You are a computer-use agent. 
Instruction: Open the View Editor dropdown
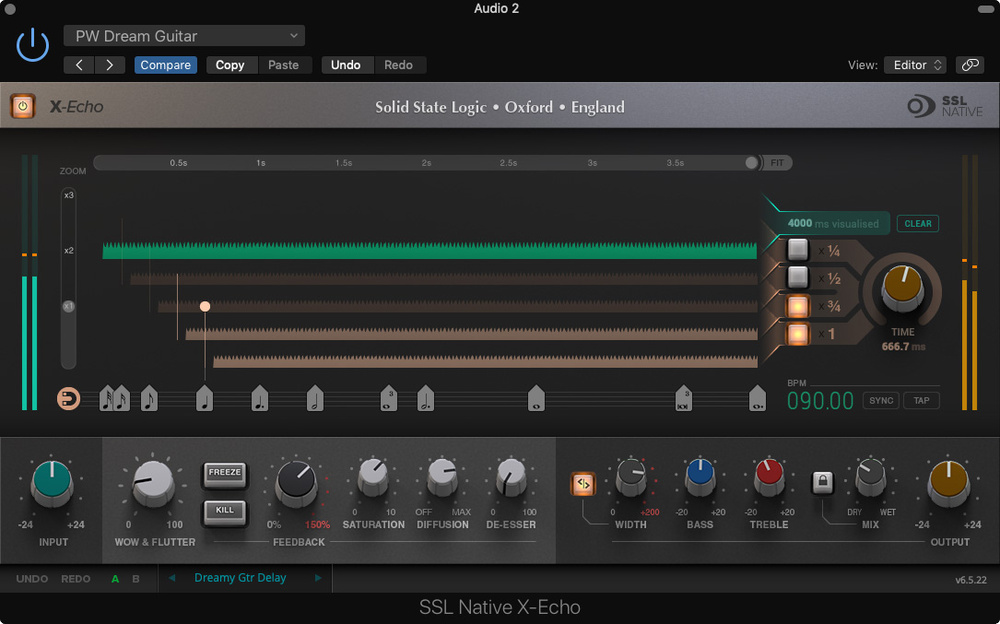[915, 65]
